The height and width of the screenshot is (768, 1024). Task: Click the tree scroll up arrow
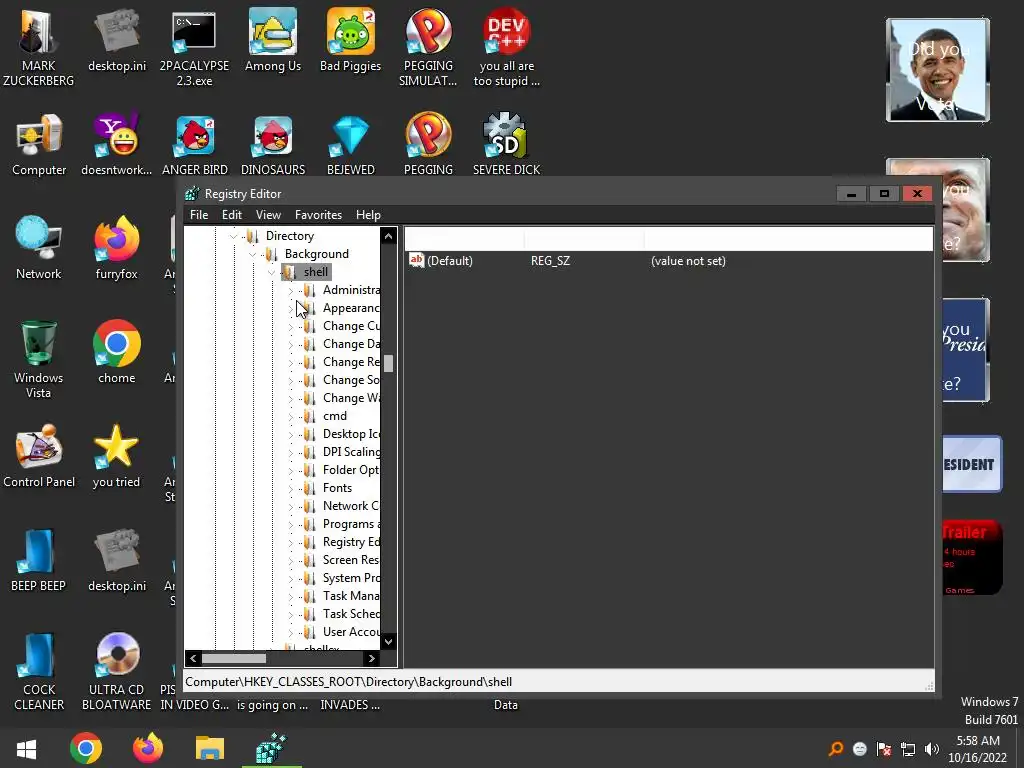coord(389,236)
